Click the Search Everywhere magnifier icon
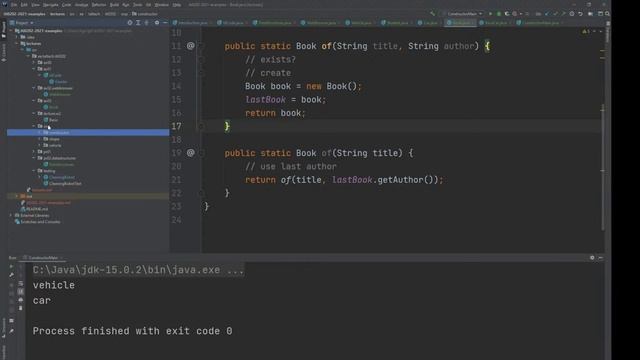 [607, 14]
